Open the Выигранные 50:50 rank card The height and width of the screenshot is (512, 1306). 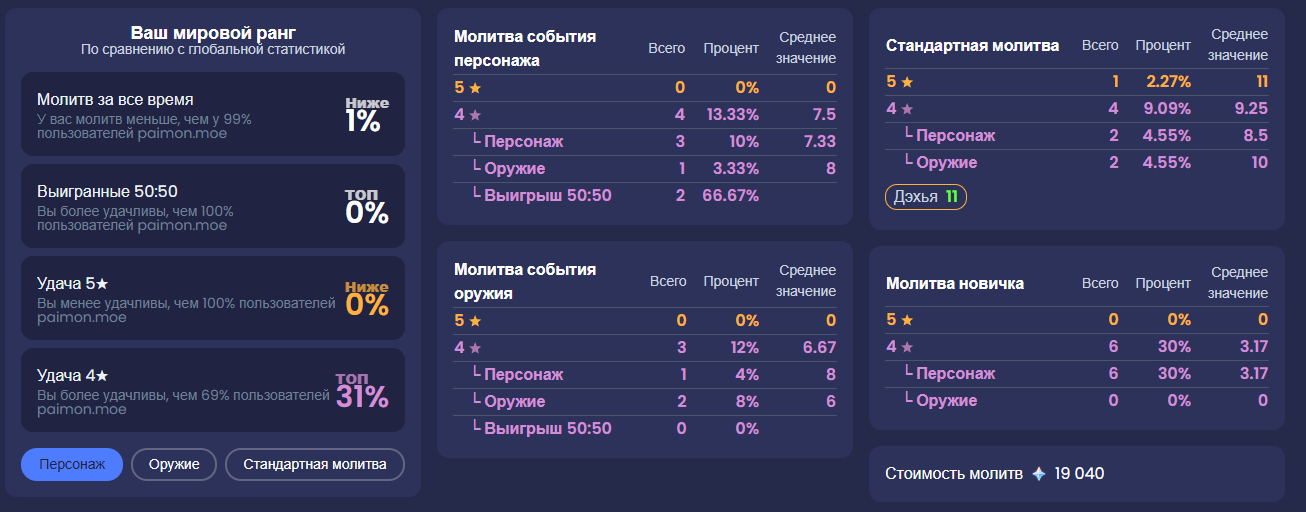click(x=213, y=206)
